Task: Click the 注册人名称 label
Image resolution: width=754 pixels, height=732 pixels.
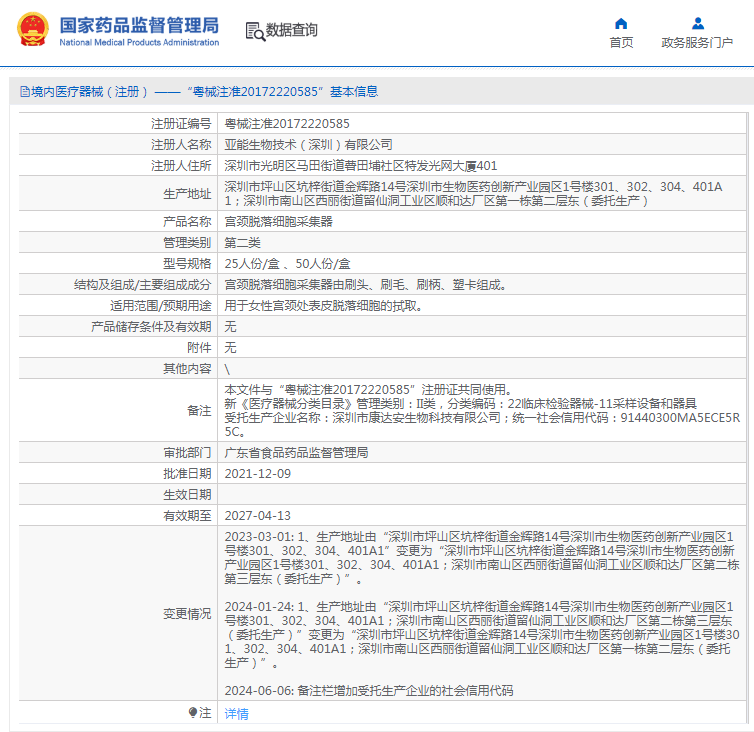Action: coord(181,145)
